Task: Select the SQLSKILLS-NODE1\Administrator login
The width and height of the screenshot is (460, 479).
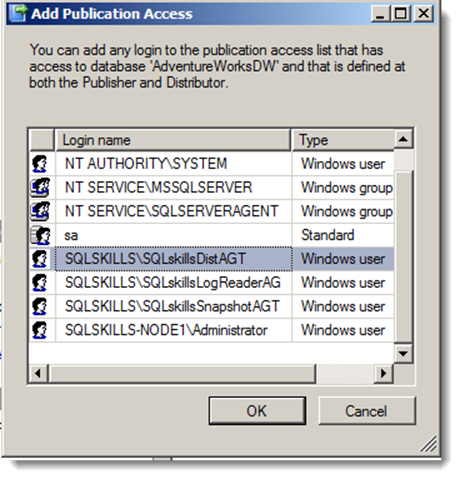Action: click(173, 330)
